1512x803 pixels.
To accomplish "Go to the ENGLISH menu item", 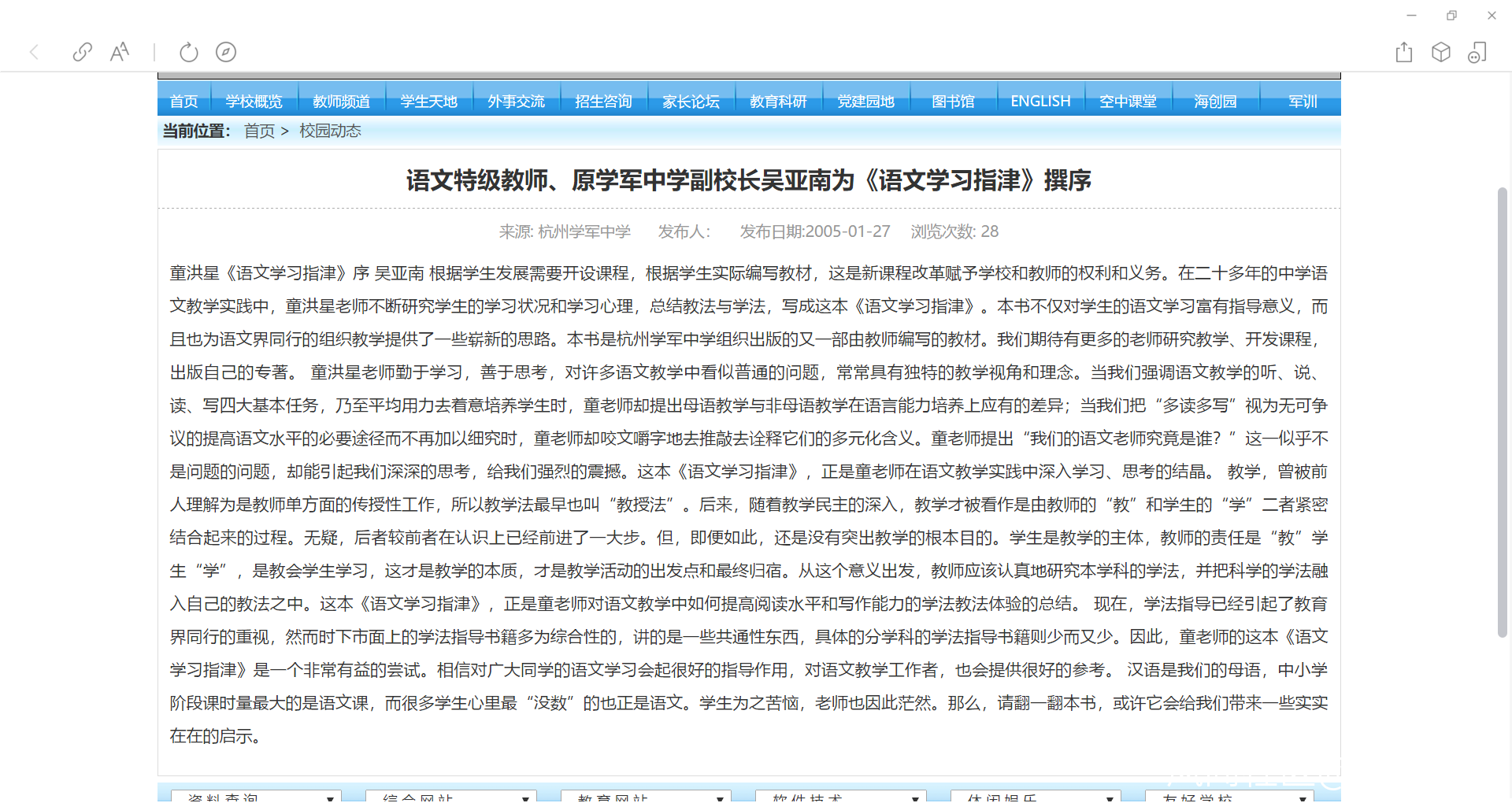I will tap(1040, 102).
